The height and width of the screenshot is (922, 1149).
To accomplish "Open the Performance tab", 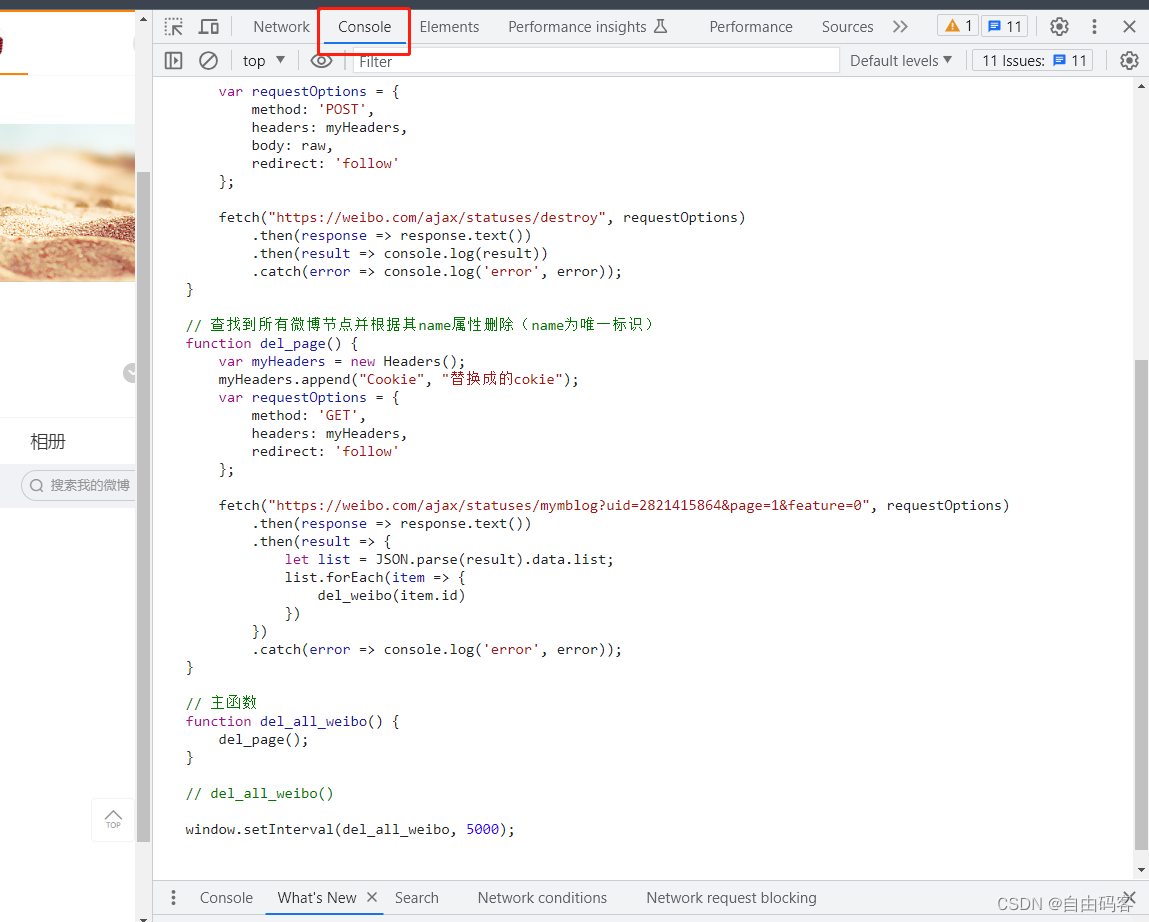I will pos(750,27).
